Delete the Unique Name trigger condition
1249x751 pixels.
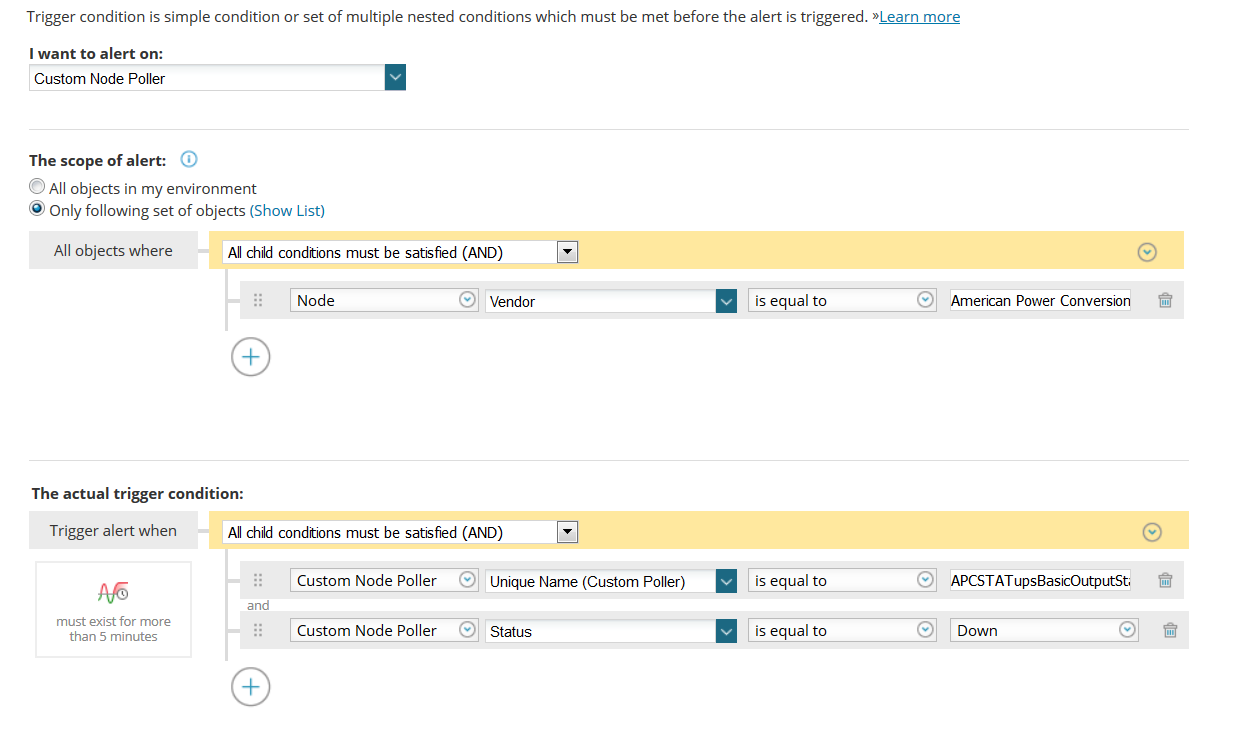click(x=1165, y=580)
